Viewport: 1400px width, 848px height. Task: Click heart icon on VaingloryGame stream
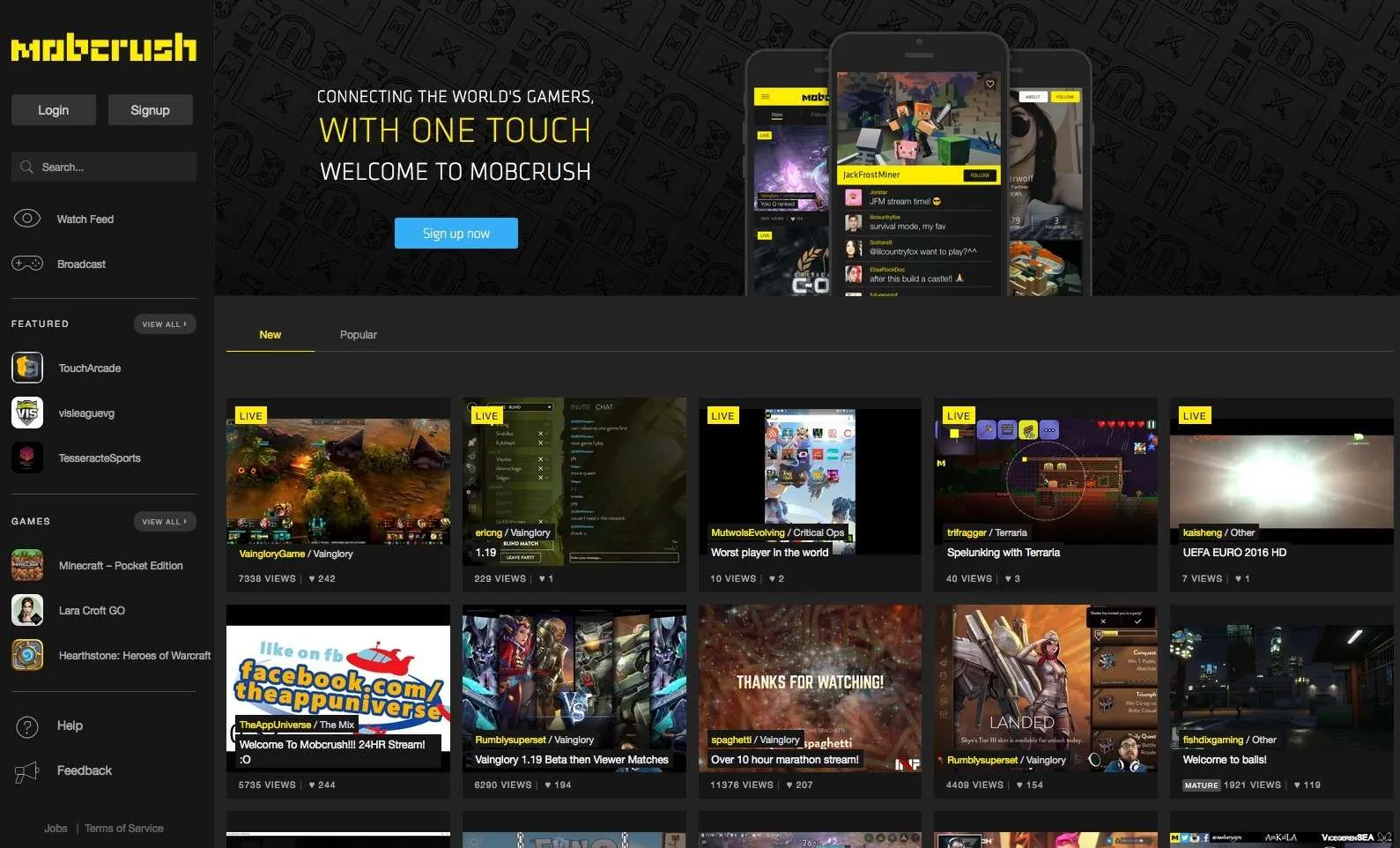pos(312,579)
